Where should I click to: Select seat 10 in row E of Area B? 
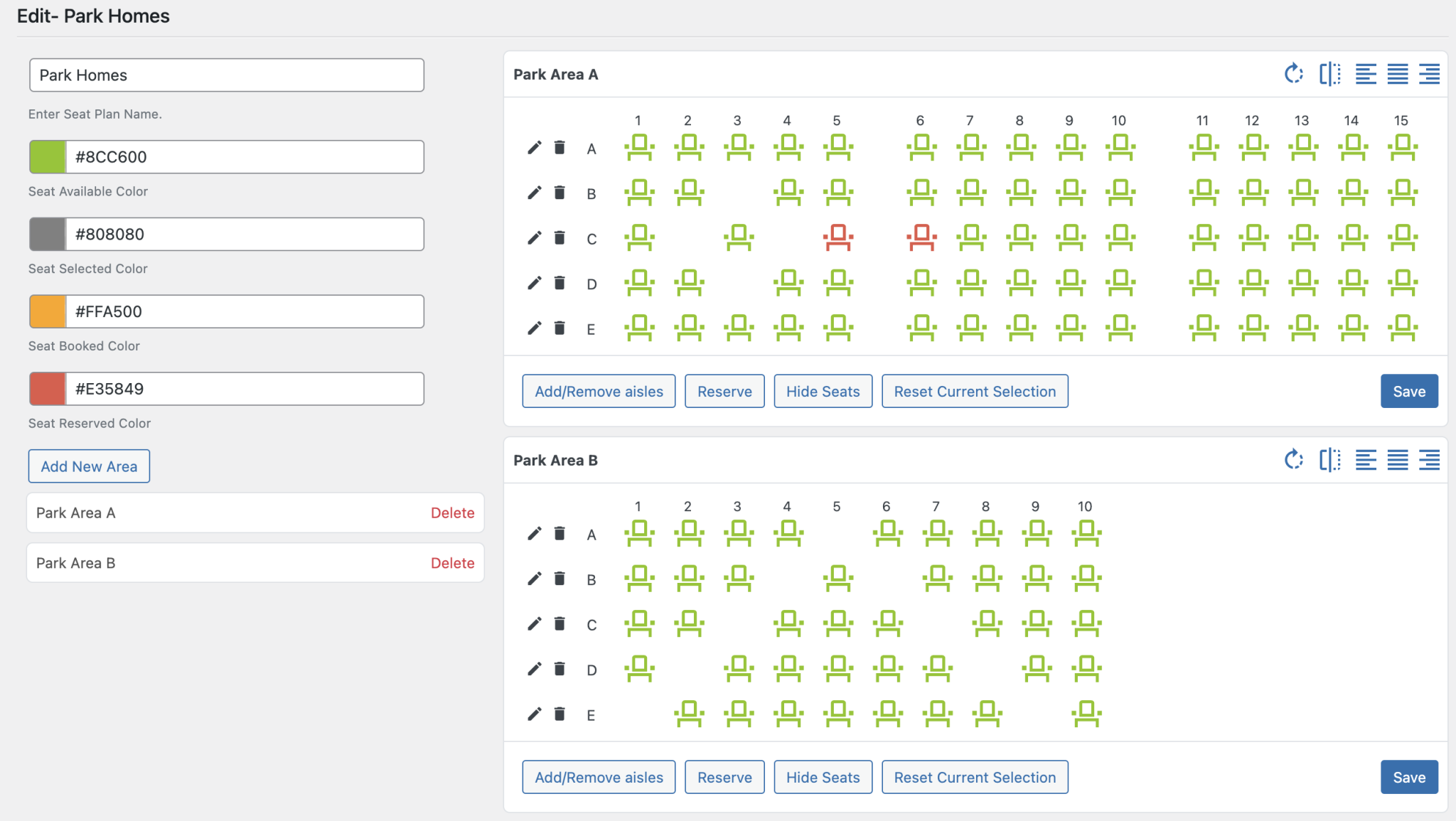coord(1084,714)
